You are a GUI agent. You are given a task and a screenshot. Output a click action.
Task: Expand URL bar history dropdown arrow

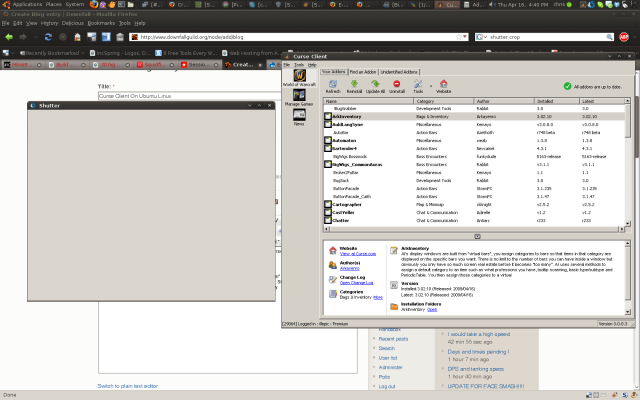[464, 37]
